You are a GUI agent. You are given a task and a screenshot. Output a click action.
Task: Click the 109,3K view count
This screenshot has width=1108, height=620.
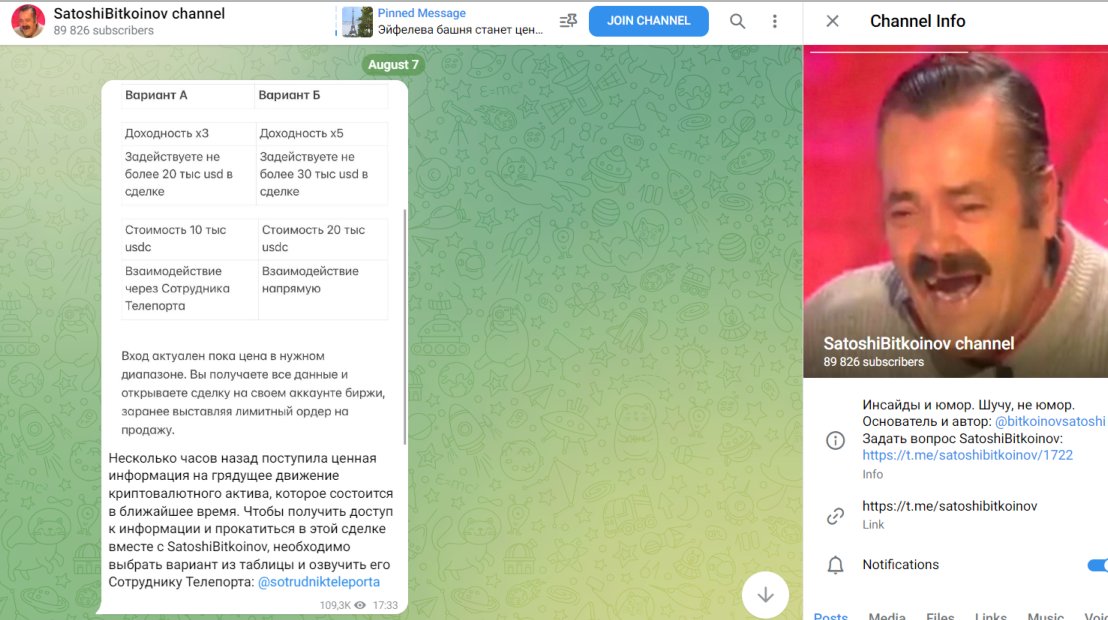tap(335, 605)
